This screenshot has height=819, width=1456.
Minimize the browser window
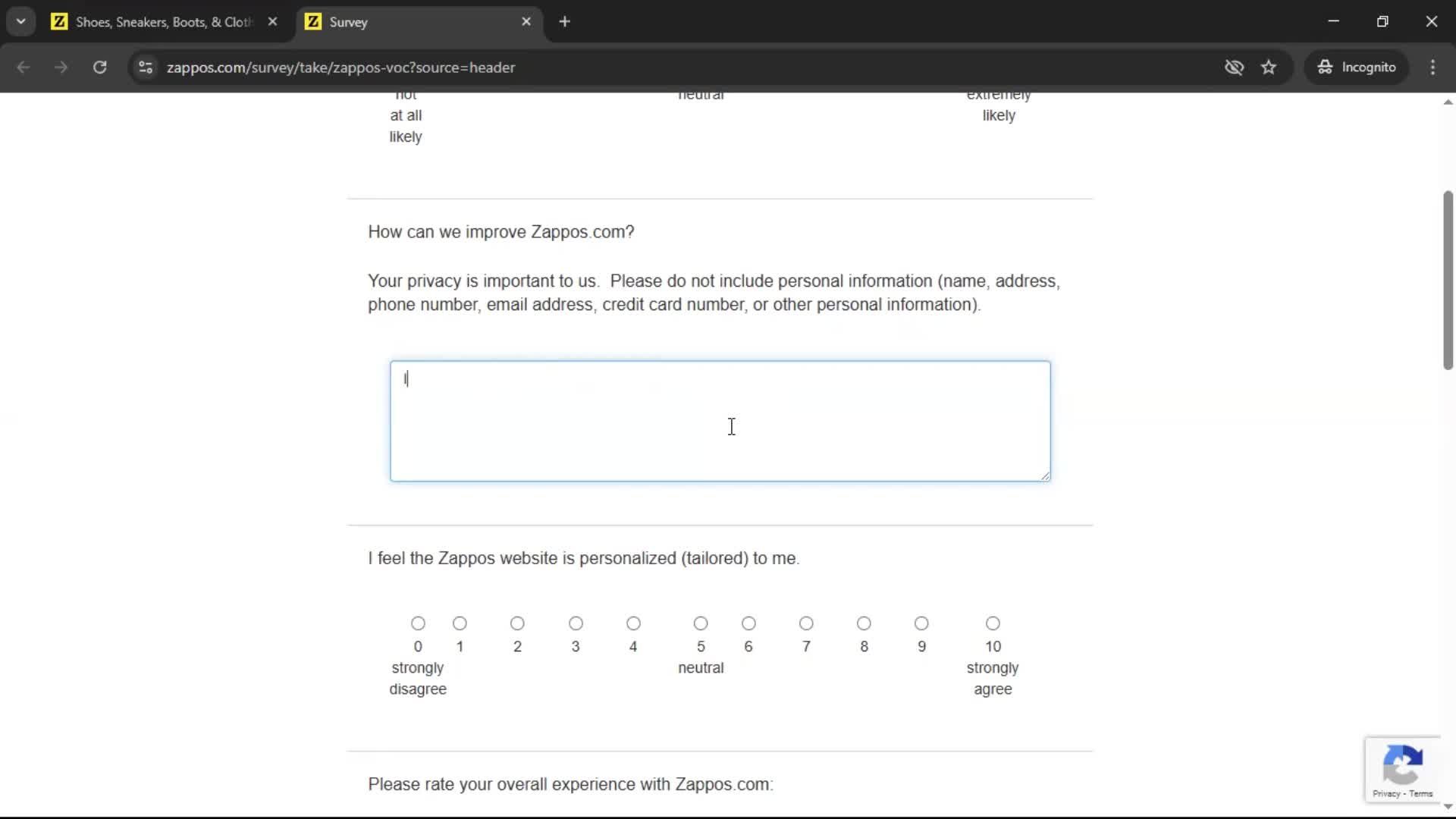coord(1334,22)
